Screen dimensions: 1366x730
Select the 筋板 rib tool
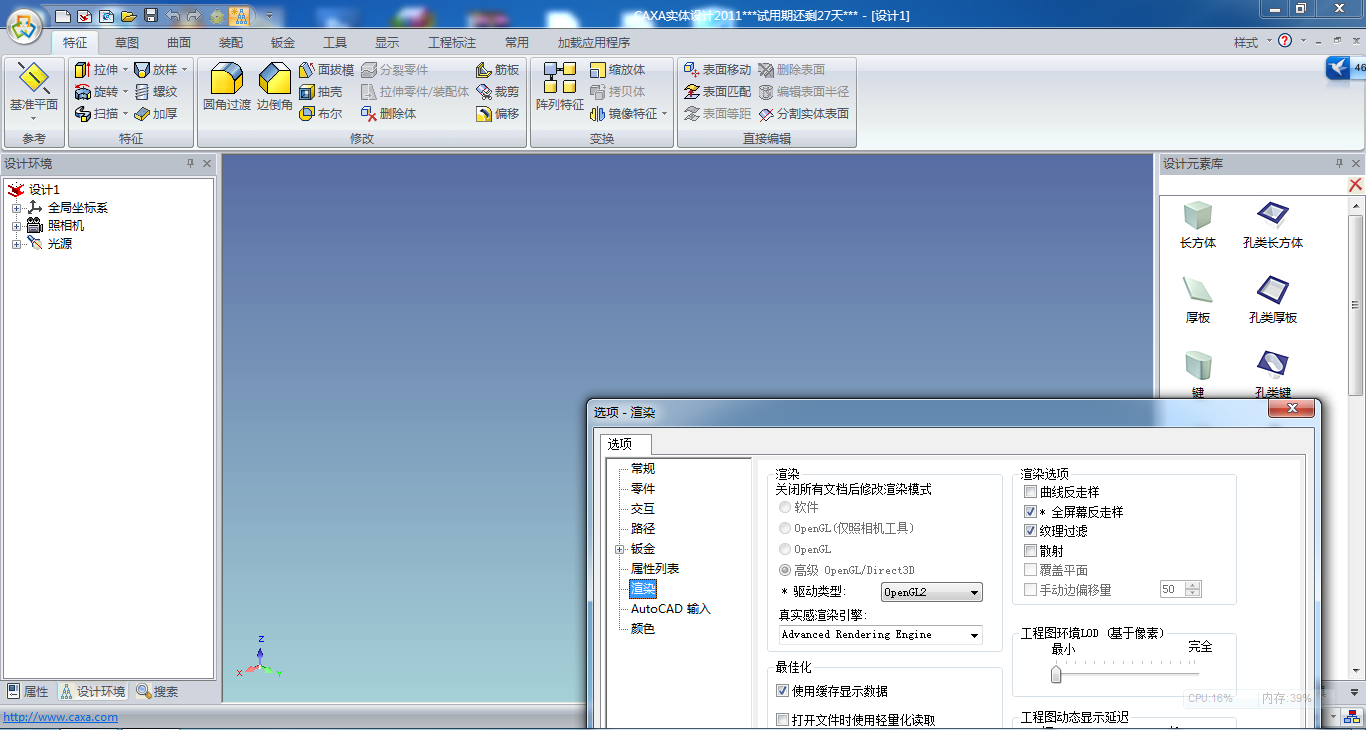pos(497,70)
